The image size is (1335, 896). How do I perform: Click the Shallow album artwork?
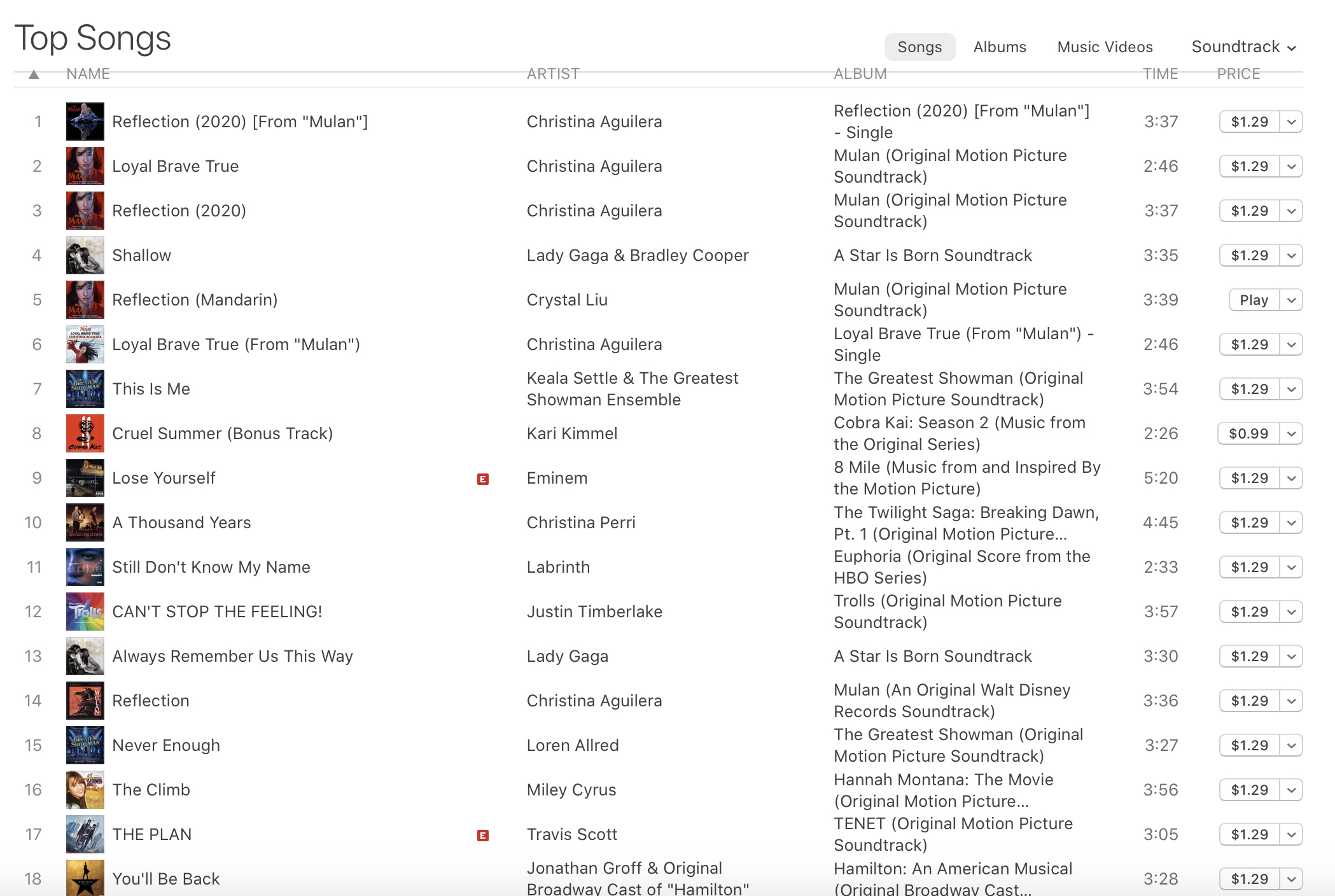[x=85, y=255]
